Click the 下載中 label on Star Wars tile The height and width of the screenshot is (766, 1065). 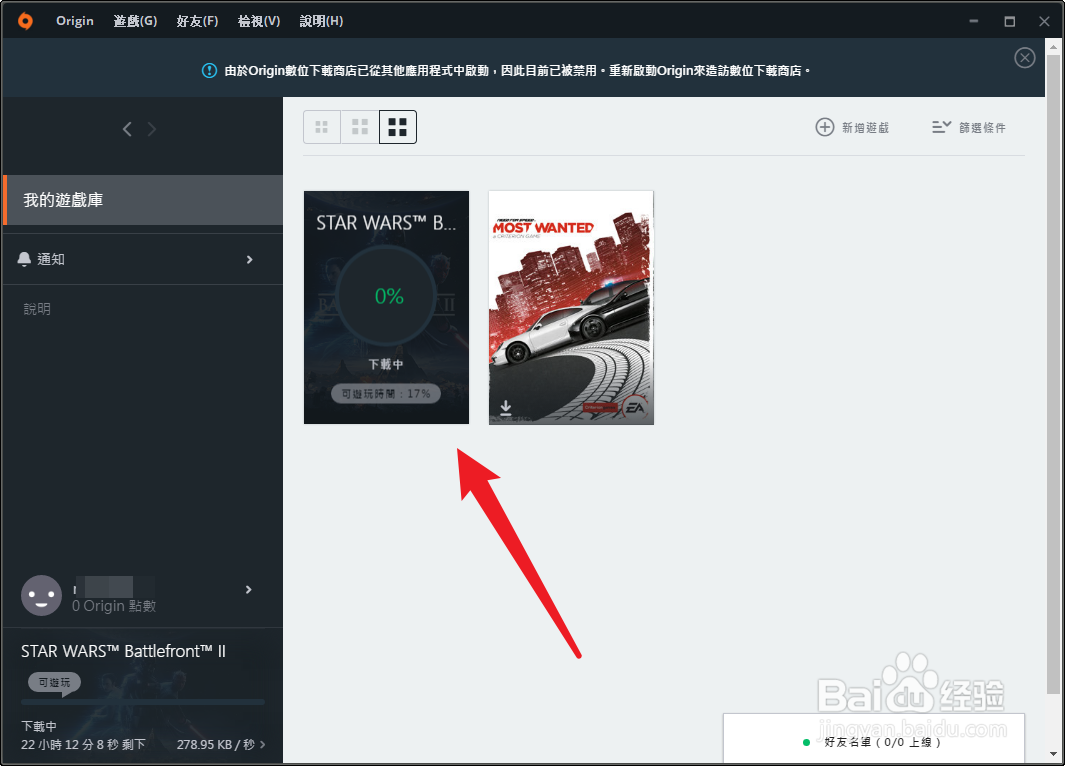(x=386, y=365)
